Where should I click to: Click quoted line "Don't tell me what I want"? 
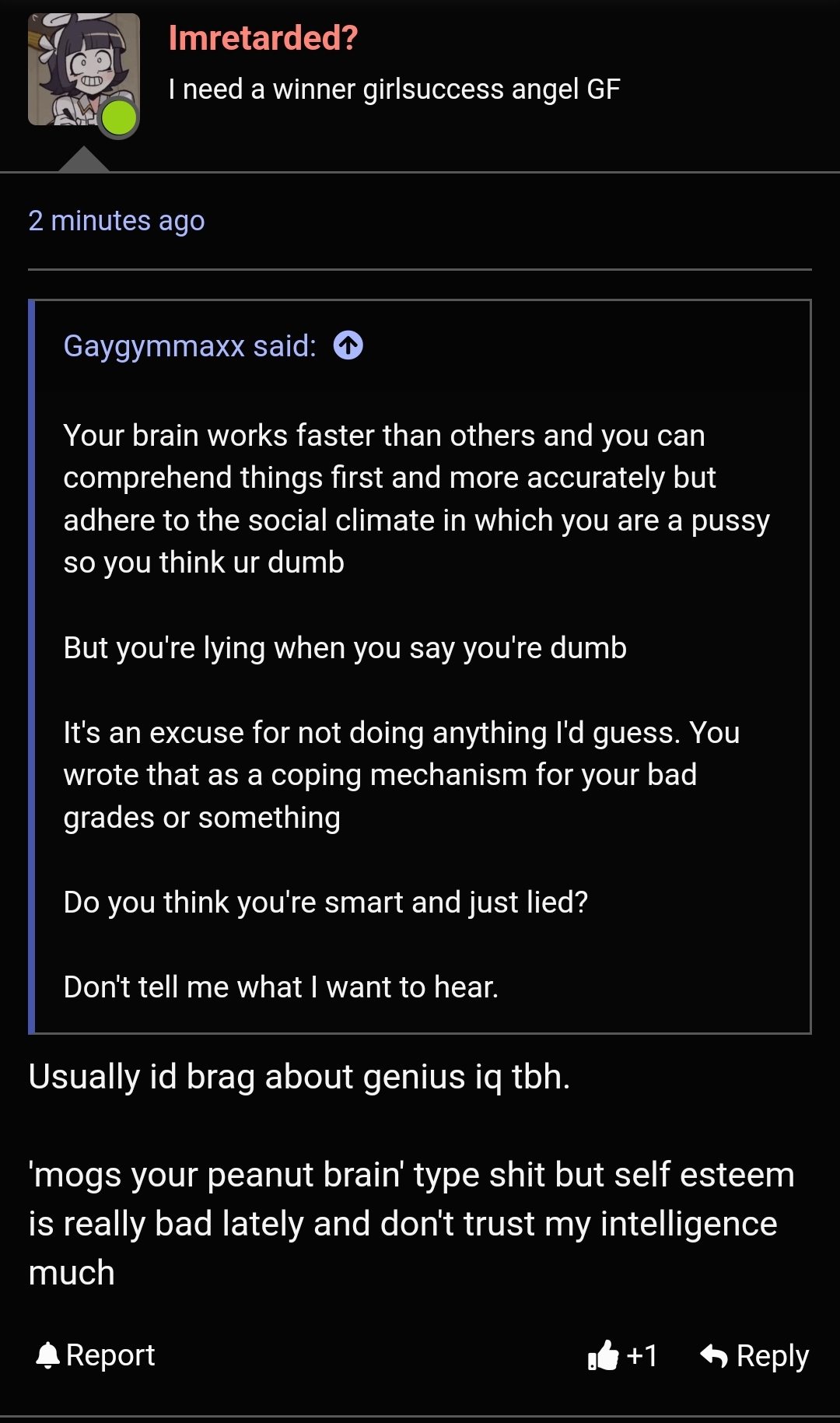(x=281, y=987)
